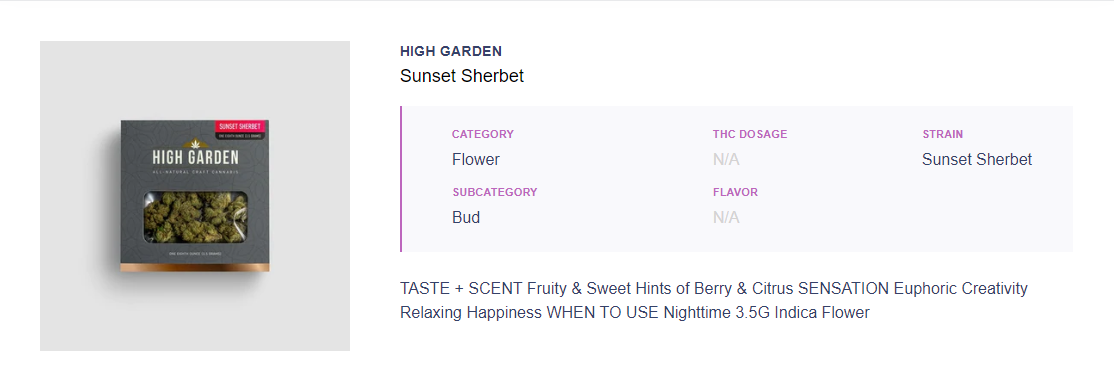Open the HIGH GARDEN brand link
The width and height of the screenshot is (1114, 390).
451,51
